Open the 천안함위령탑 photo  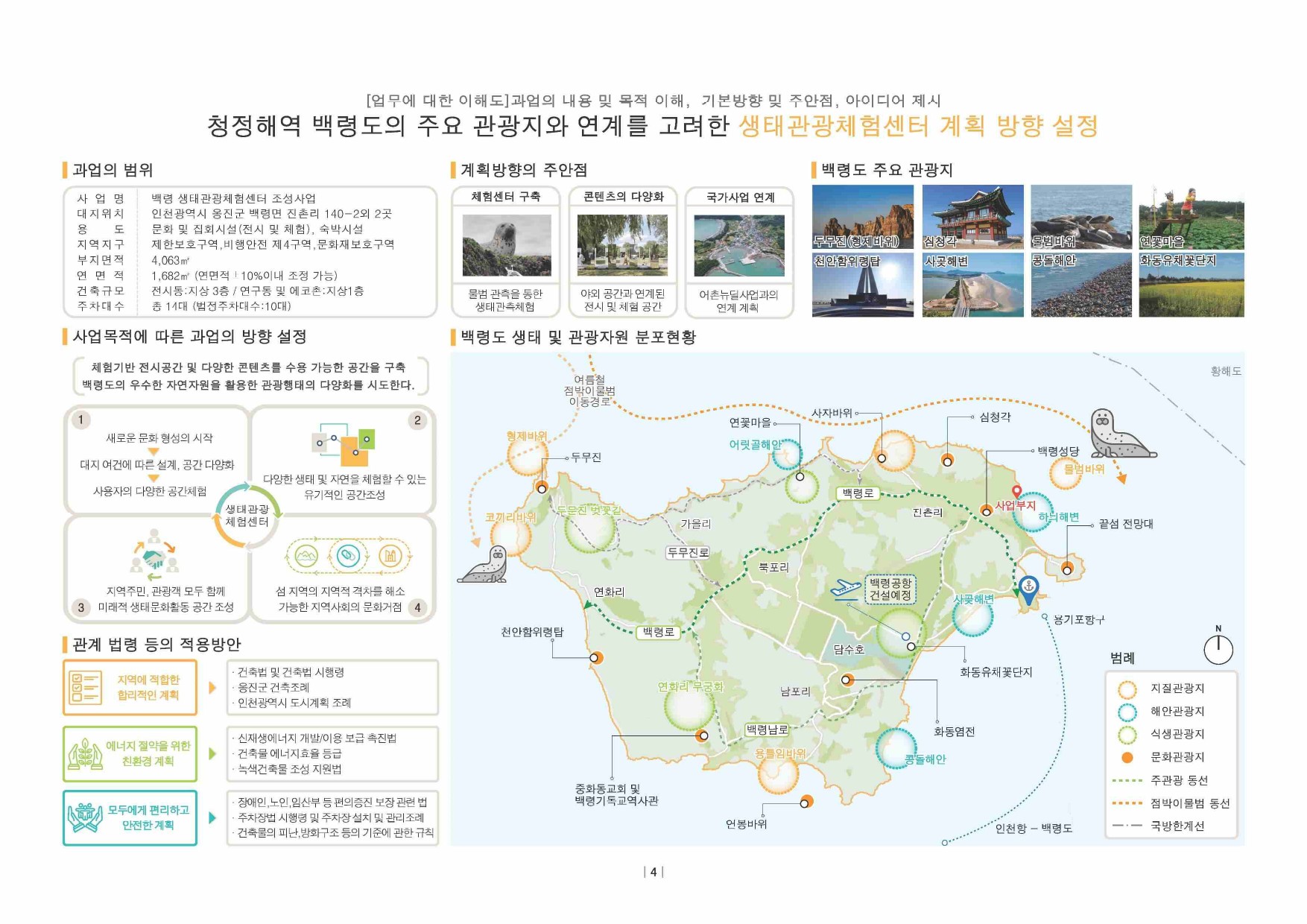point(863,285)
